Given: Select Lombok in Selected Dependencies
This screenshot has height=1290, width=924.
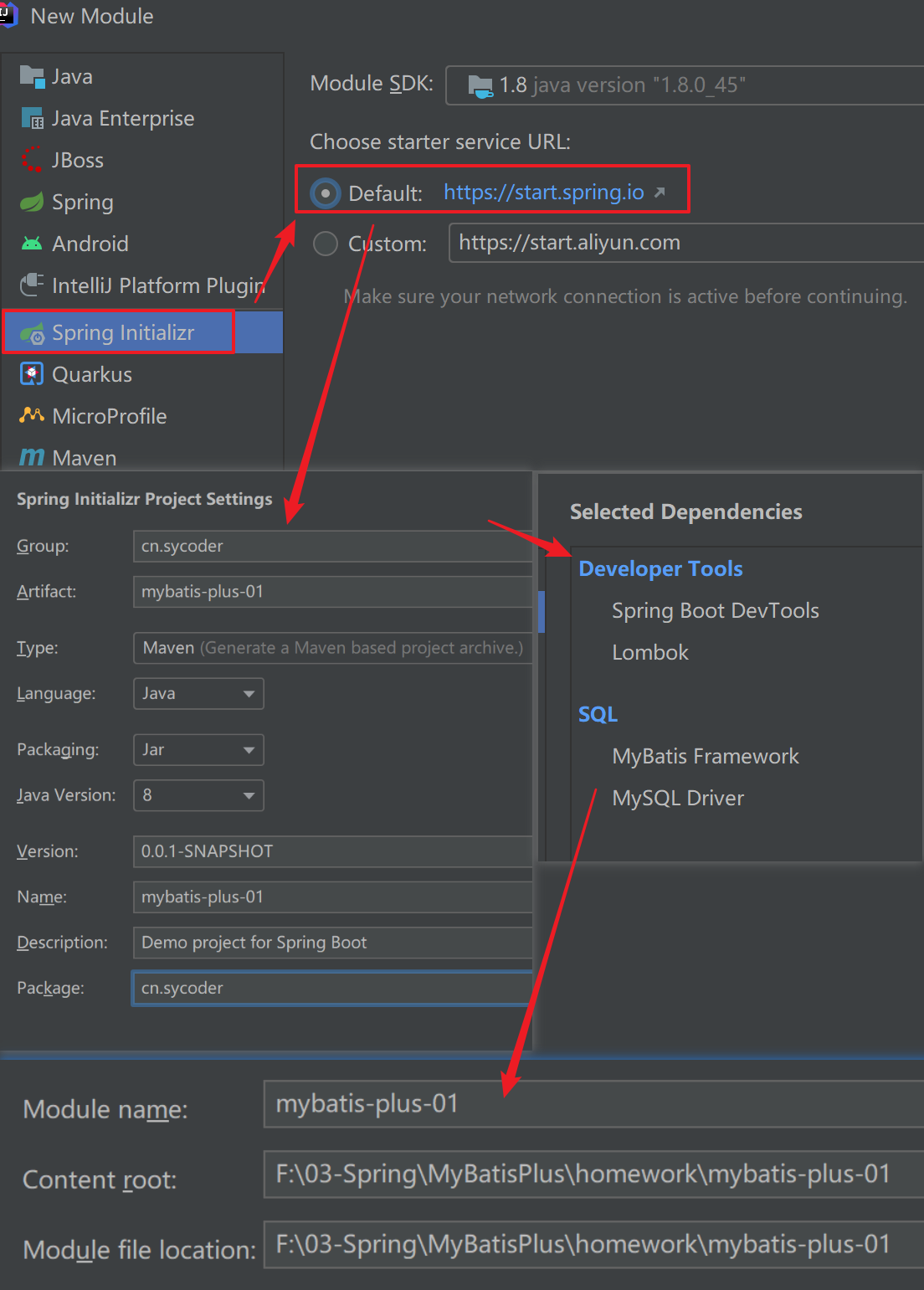Looking at the screenshot, I should point(650,652).
